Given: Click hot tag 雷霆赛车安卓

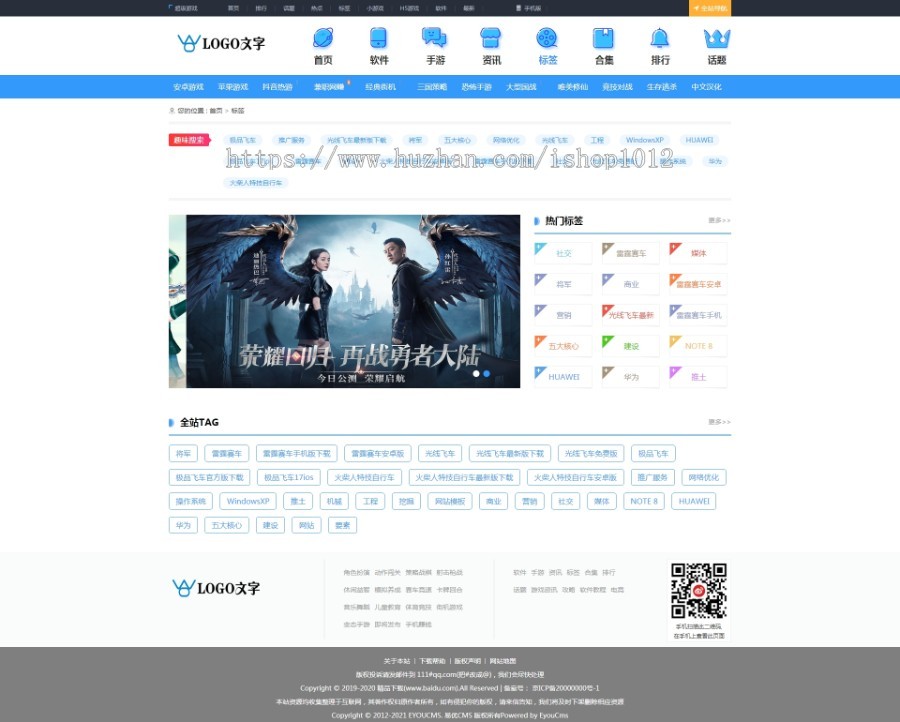Looking at the screenshot, I should [x=698, y=284].
